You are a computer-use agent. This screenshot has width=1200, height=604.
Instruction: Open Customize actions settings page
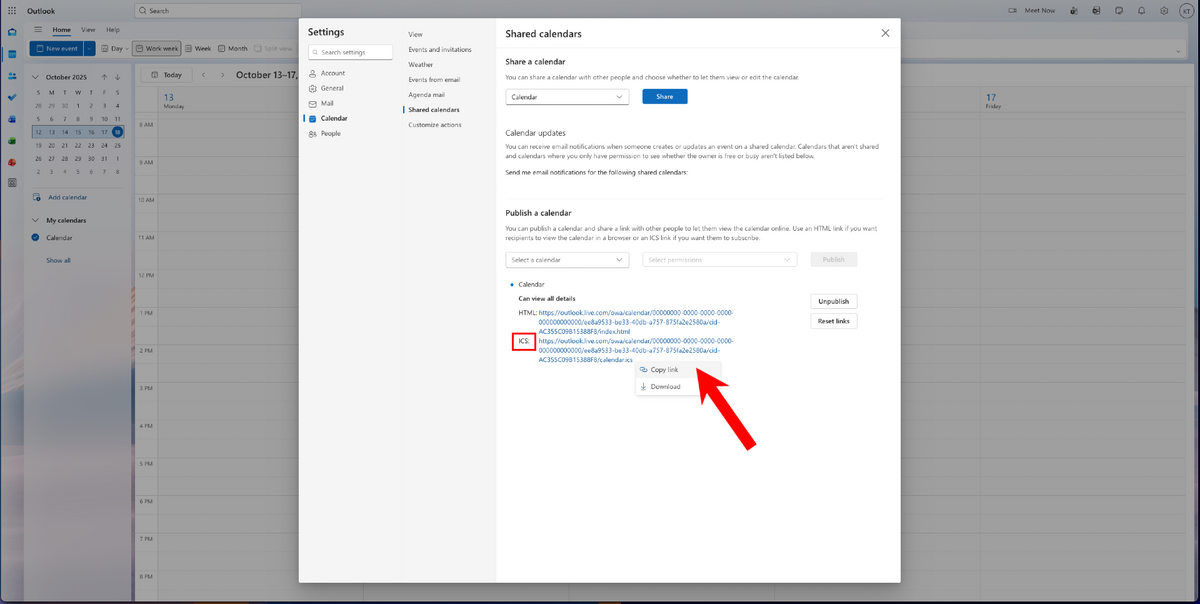point(434,125)
